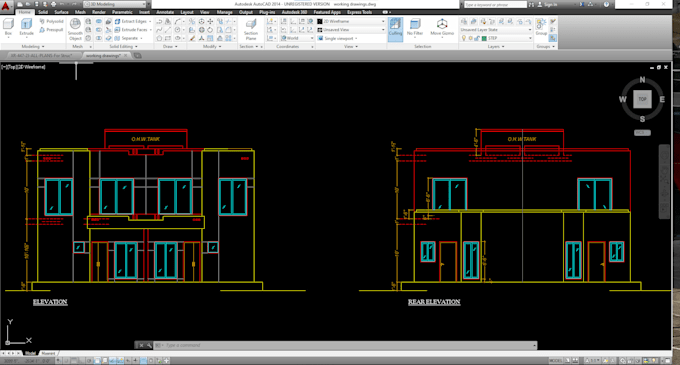The image size is (680, 365).
Task: Click the Sign In button
Action: (x=547, y=4)
